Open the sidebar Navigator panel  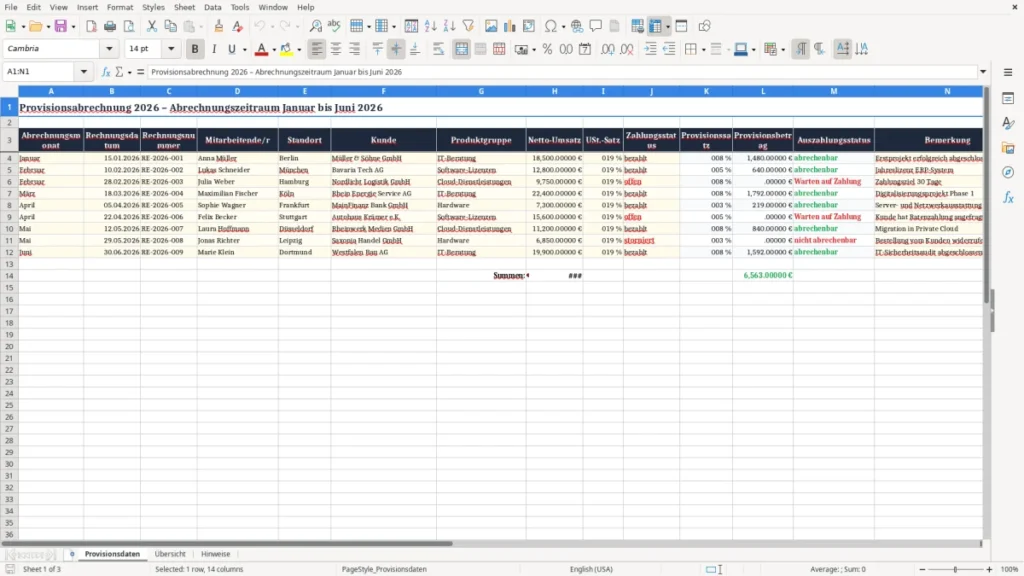[1008, 172]
